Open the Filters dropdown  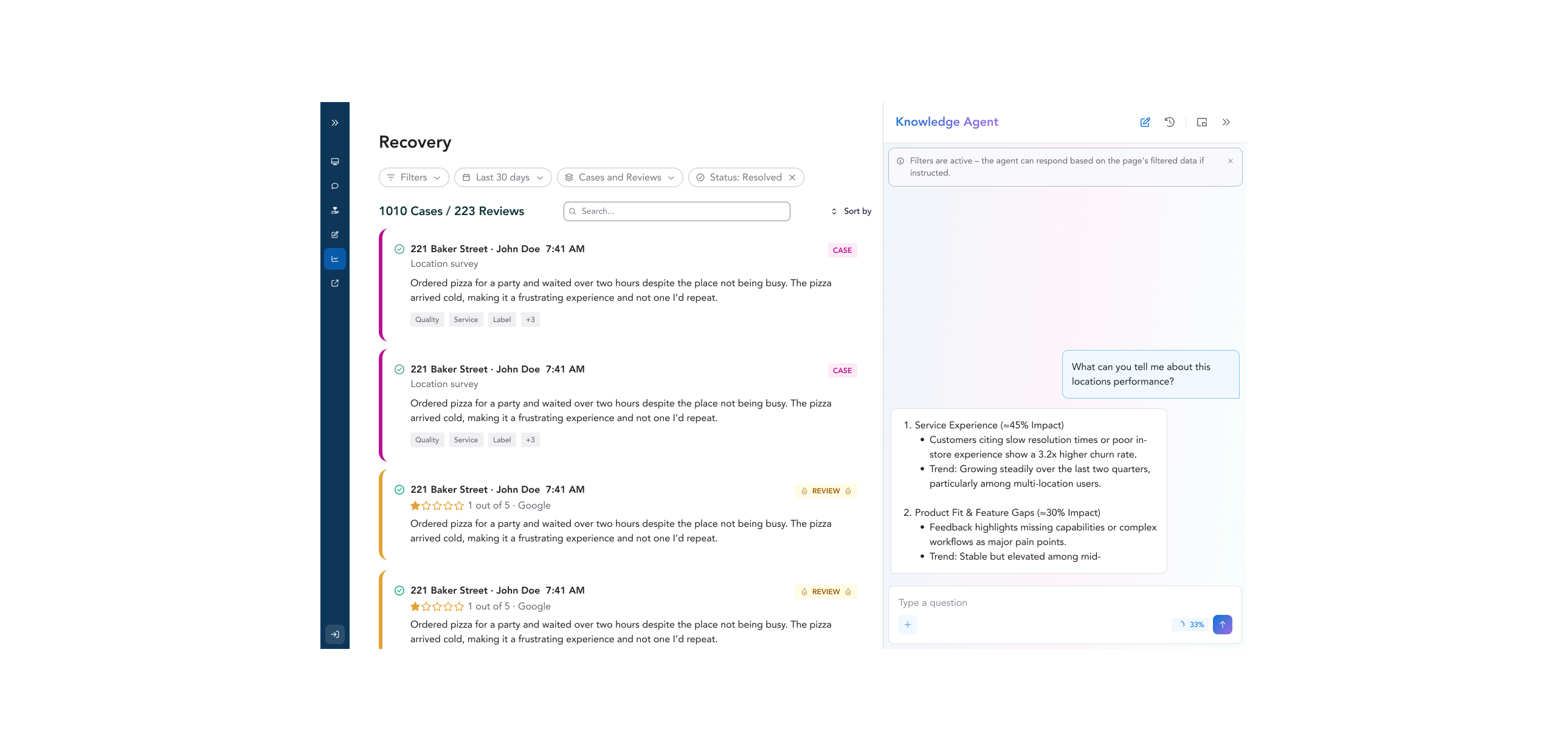(x=414, y=177)
